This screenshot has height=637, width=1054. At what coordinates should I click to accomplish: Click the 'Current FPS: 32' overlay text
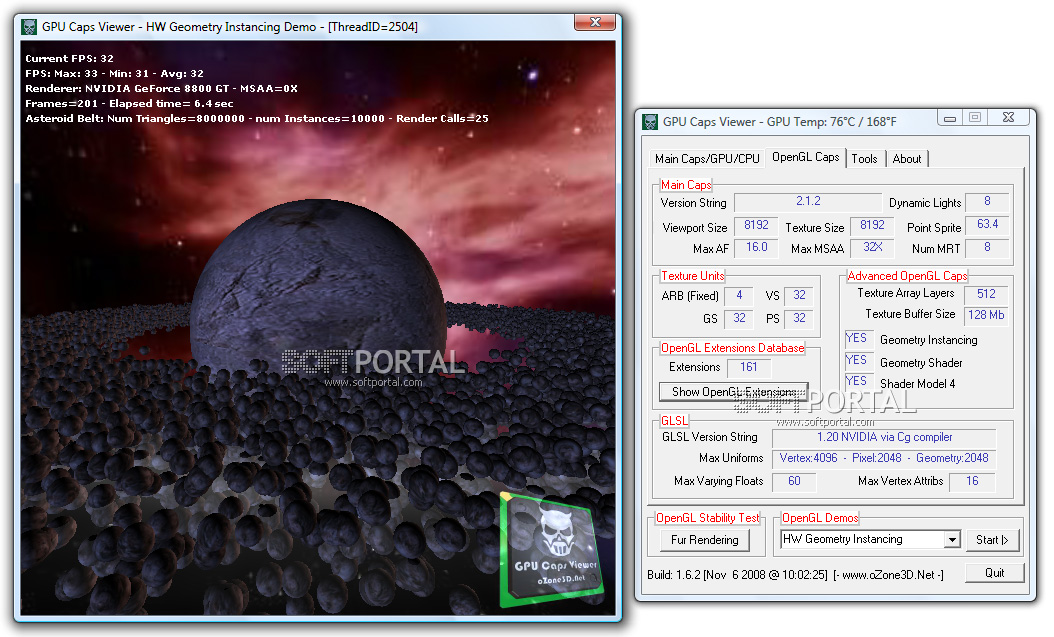pyautogui.click(x=69, y=58)
